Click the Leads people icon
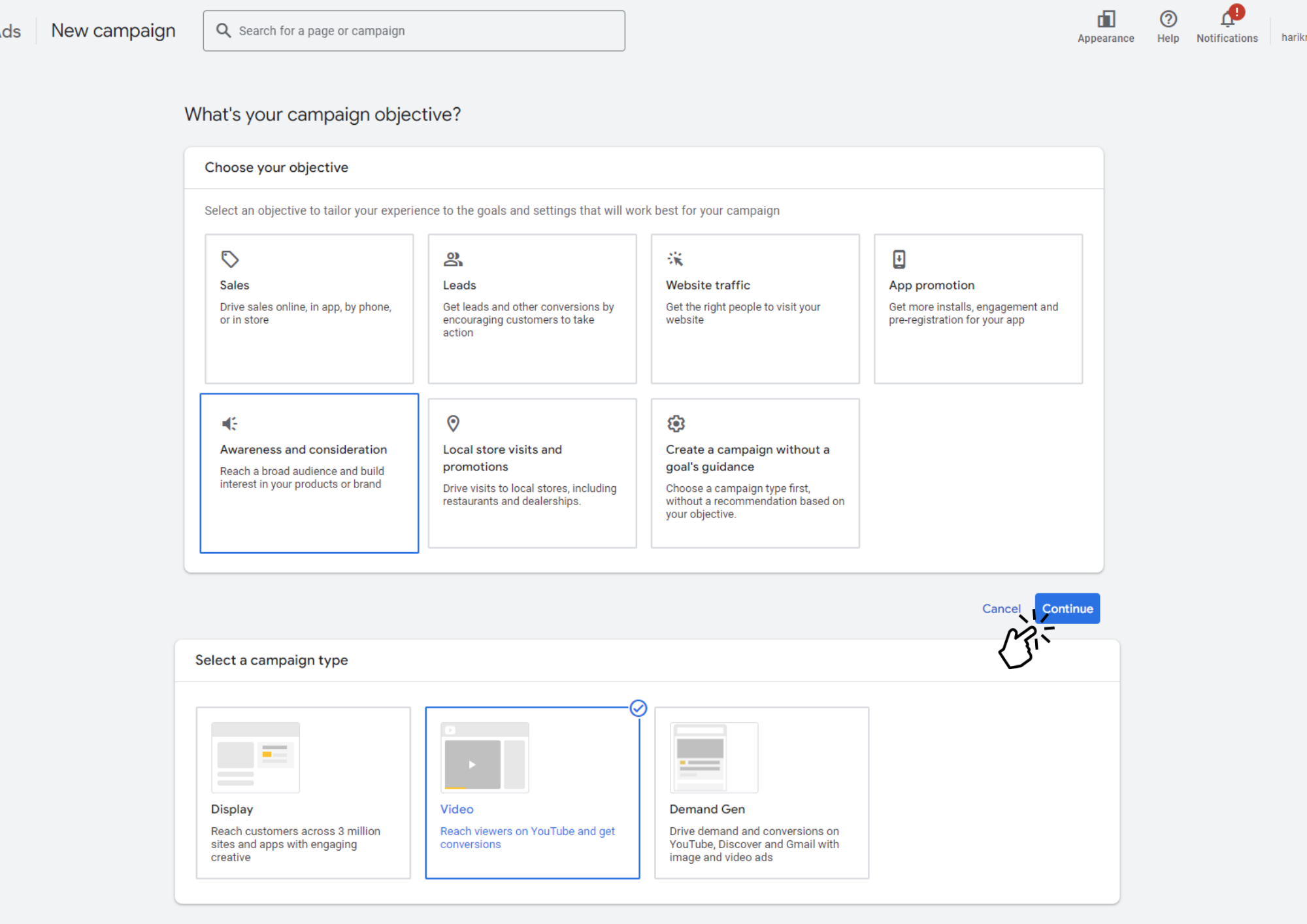 coord(453,259)
